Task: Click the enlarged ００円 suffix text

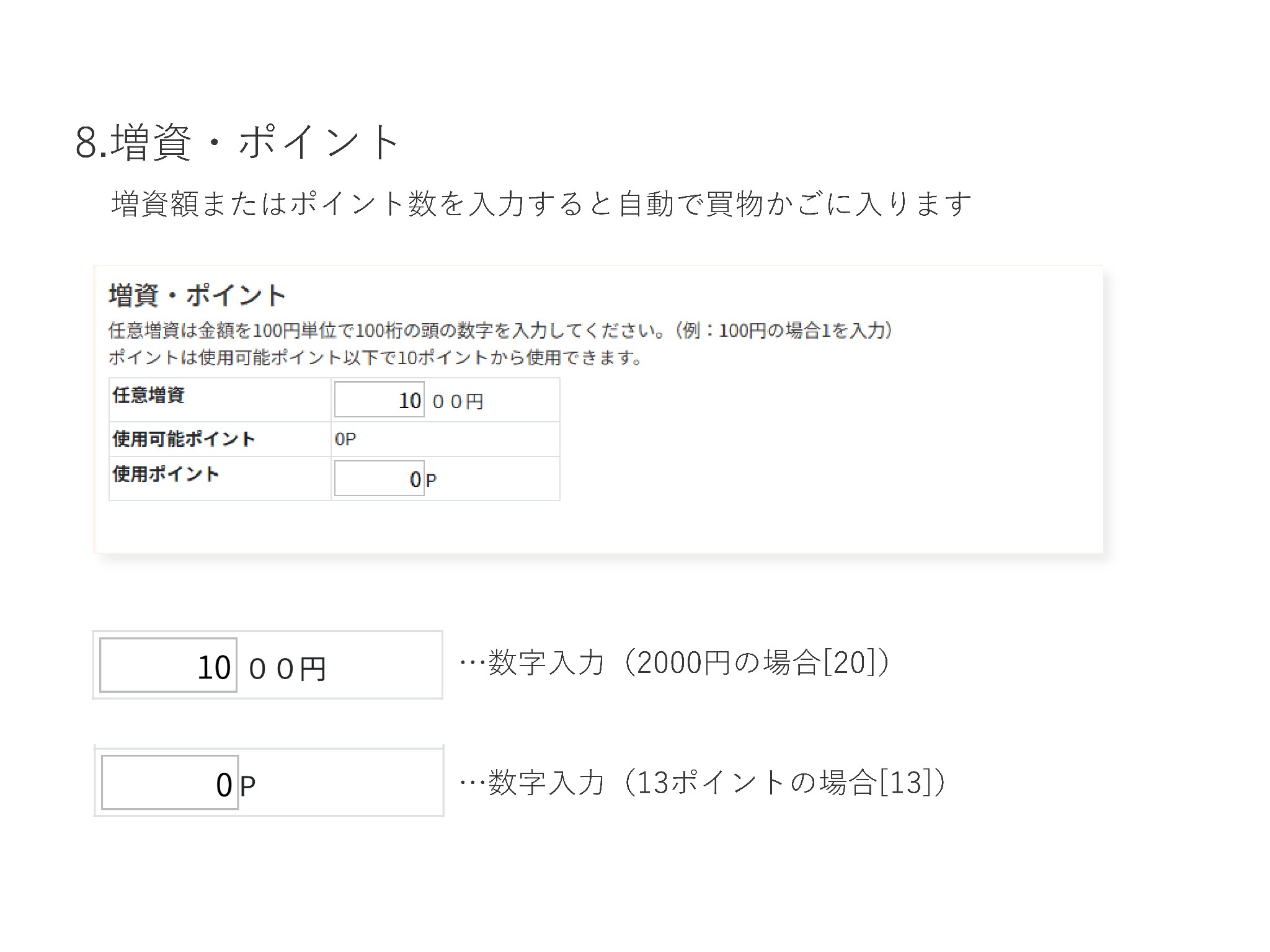Action: pyautogui.click(x=287, y=669)
